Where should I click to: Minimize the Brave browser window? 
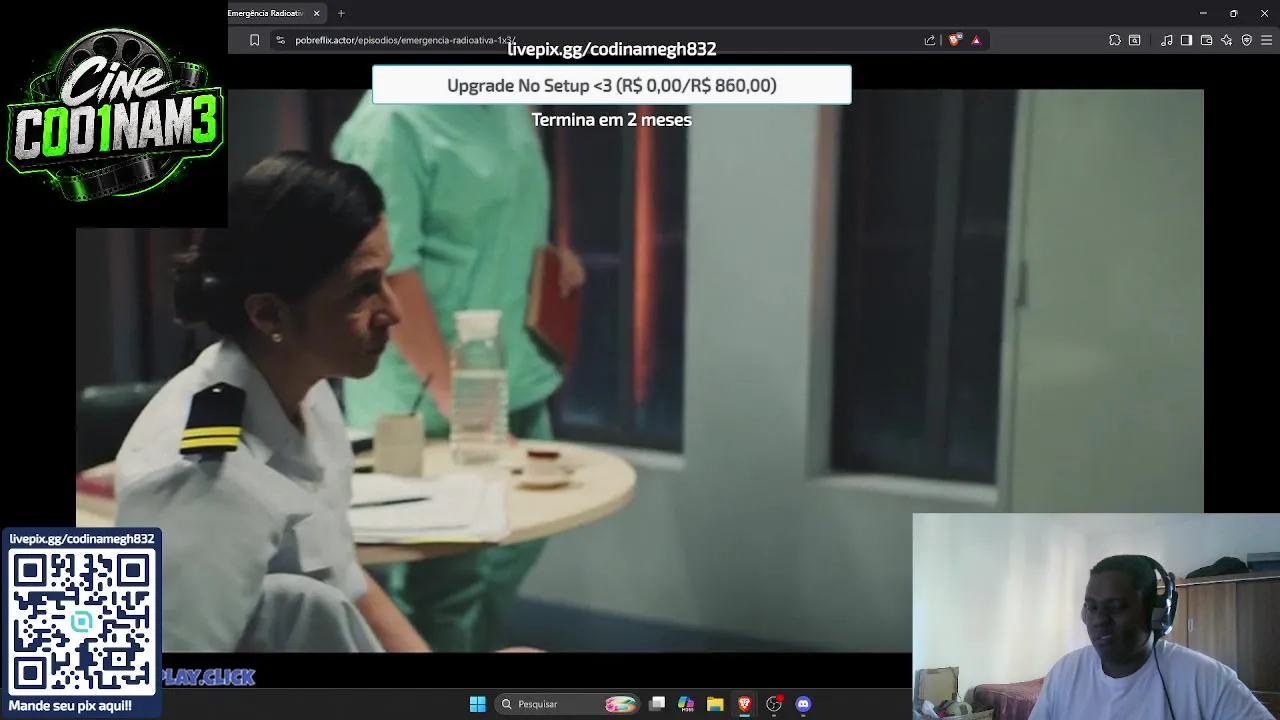1203,13
